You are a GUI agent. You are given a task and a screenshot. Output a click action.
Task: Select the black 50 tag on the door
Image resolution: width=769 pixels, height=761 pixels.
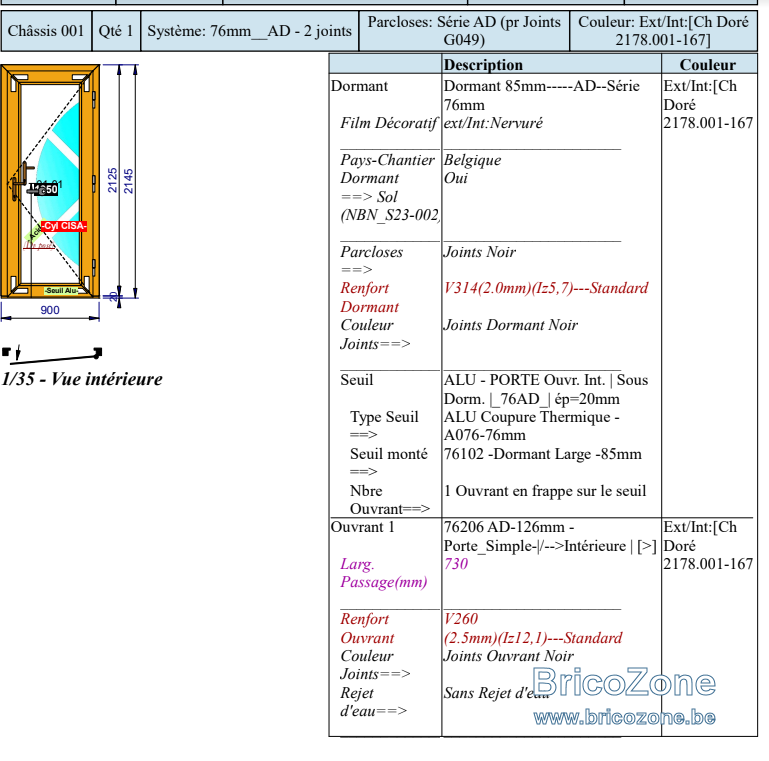tap(47, 190)
